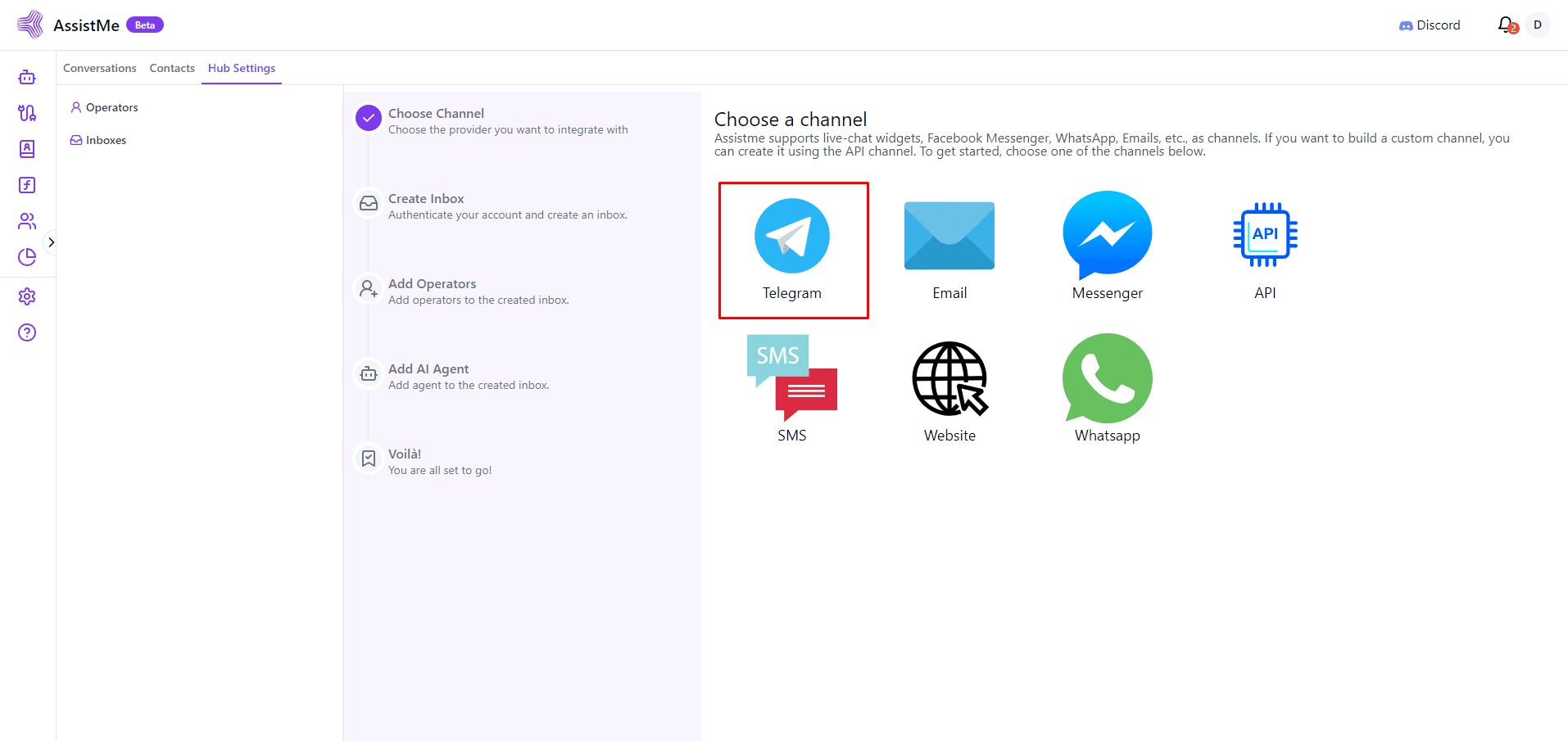Open the help question mark icon

coord(27,332)
